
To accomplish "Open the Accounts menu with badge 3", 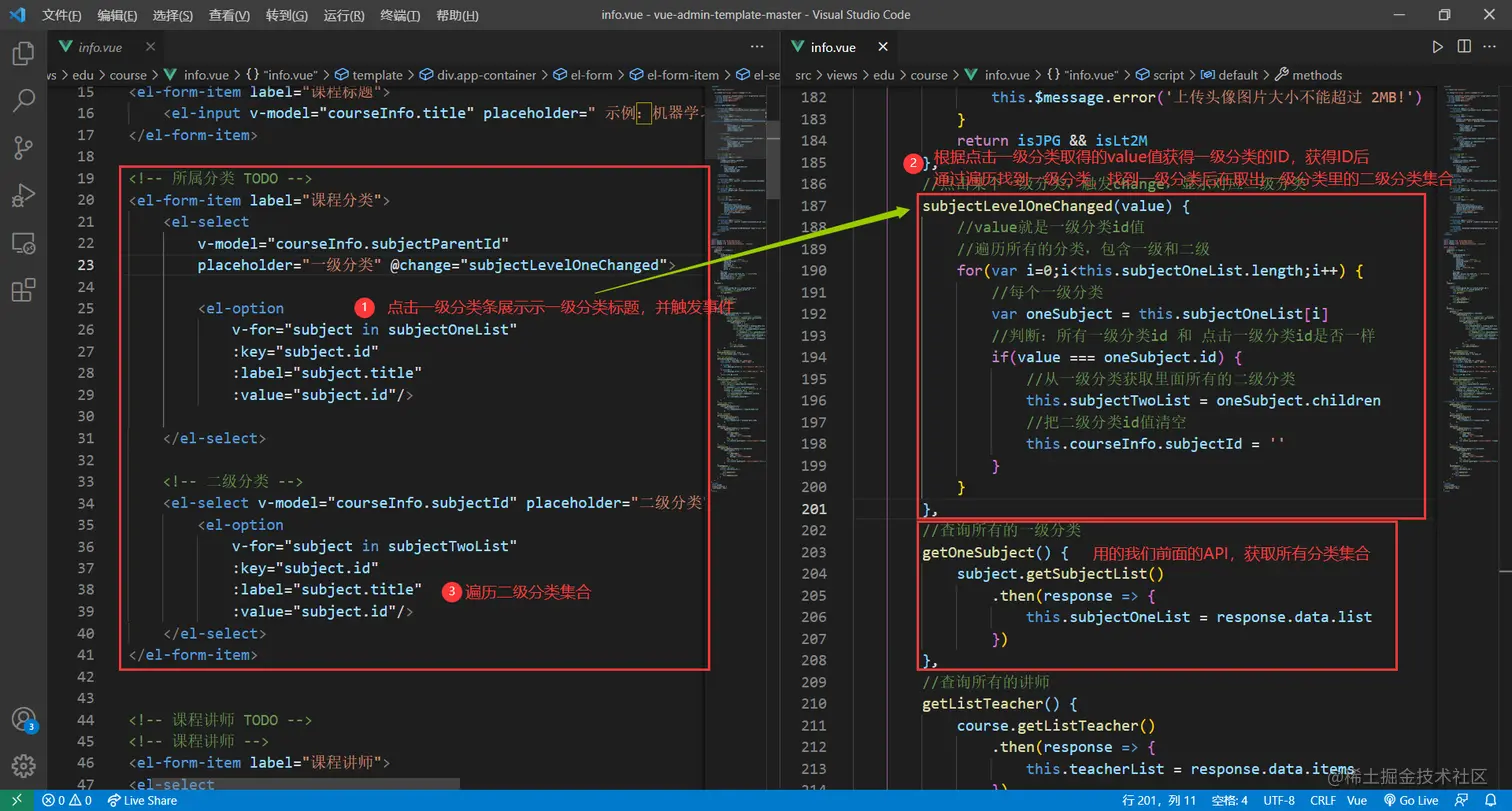I will pyautogui.click(x=23, y=719).
